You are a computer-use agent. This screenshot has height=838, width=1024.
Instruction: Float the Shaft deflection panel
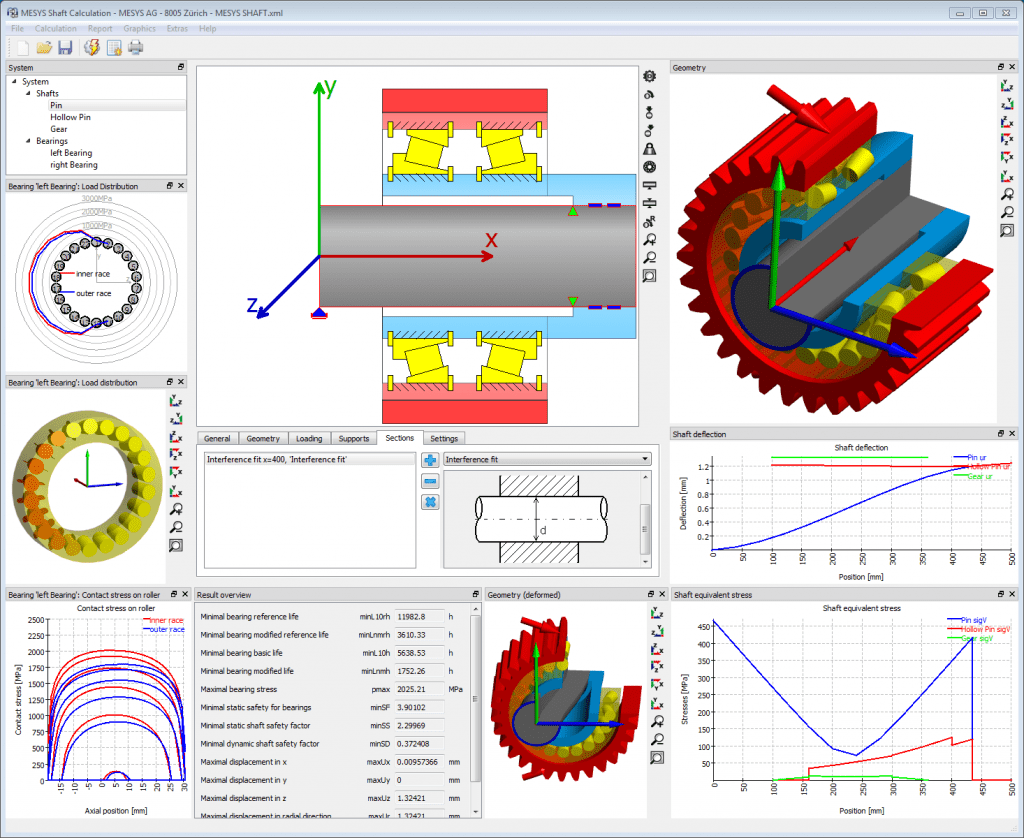coord(1000,434)
